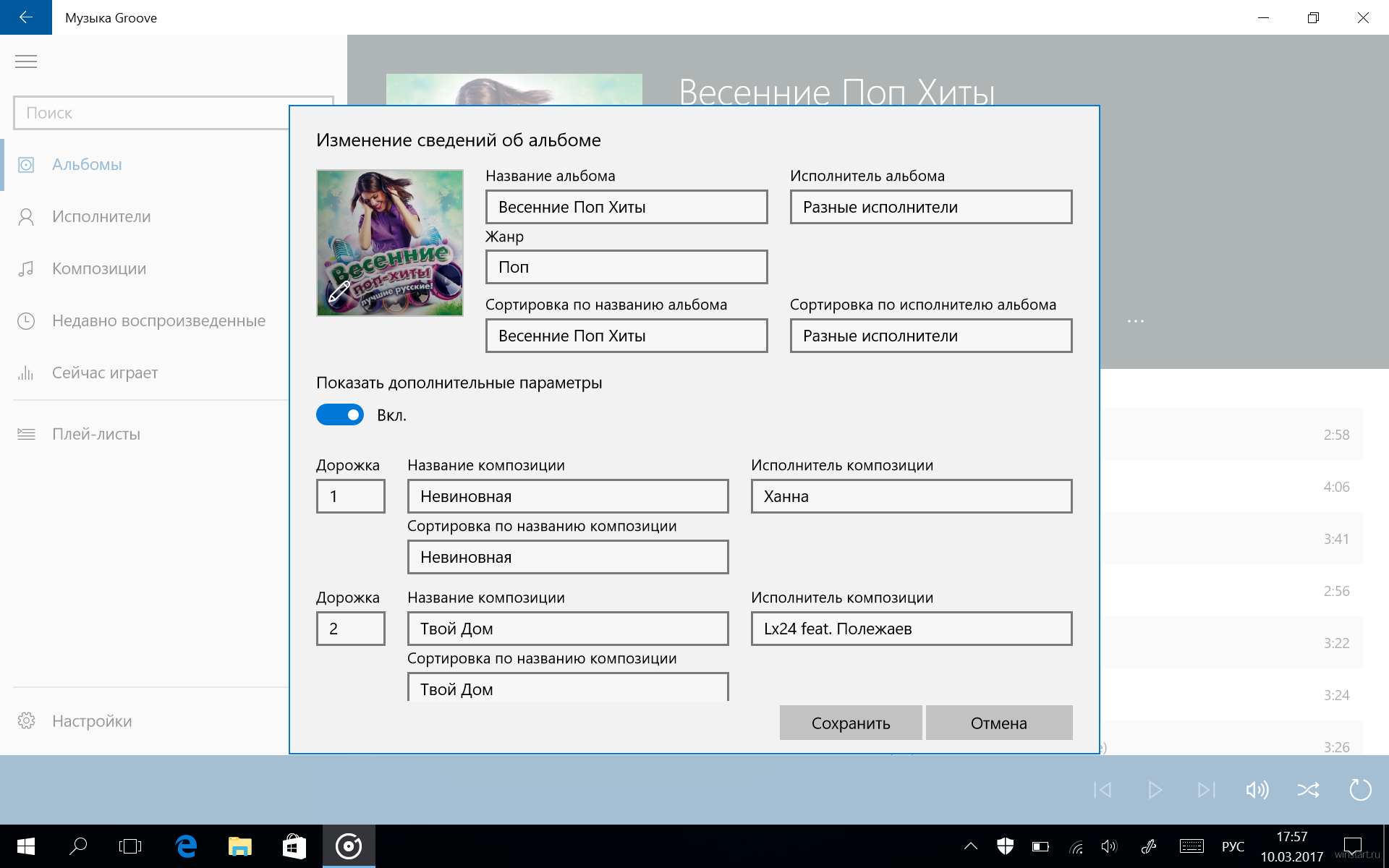The width and height of the screenshot is (1389, 868).
Task: Skip to next track
Action: coord(1206,790)
